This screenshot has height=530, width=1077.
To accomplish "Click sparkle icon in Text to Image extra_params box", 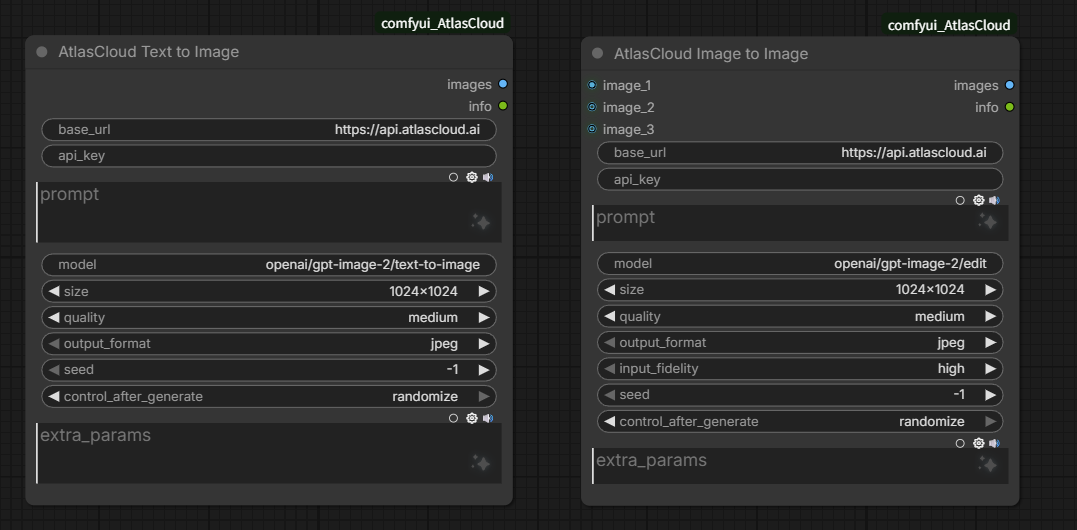I will (481, 463).
